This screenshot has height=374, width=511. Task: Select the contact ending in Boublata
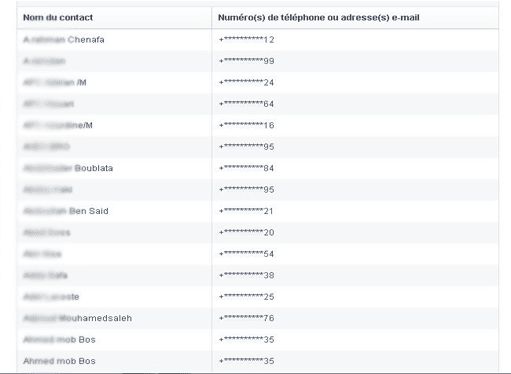[x=68, y=168]
